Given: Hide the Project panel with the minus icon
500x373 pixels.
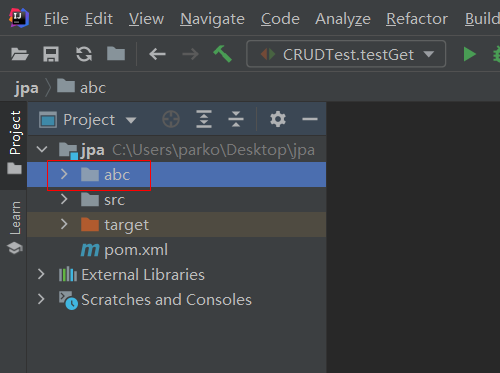Looking at the screenshot, I should pyautogui.click(x=310, y=119).
